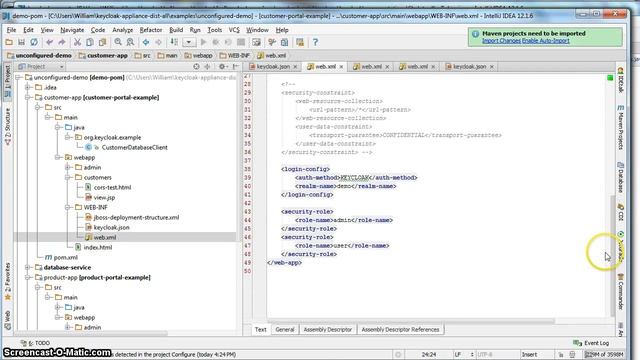This screenshot has height=360, width=640.
Task: Click the Enable Auto-Import link
Action: [x=546, y=41]
